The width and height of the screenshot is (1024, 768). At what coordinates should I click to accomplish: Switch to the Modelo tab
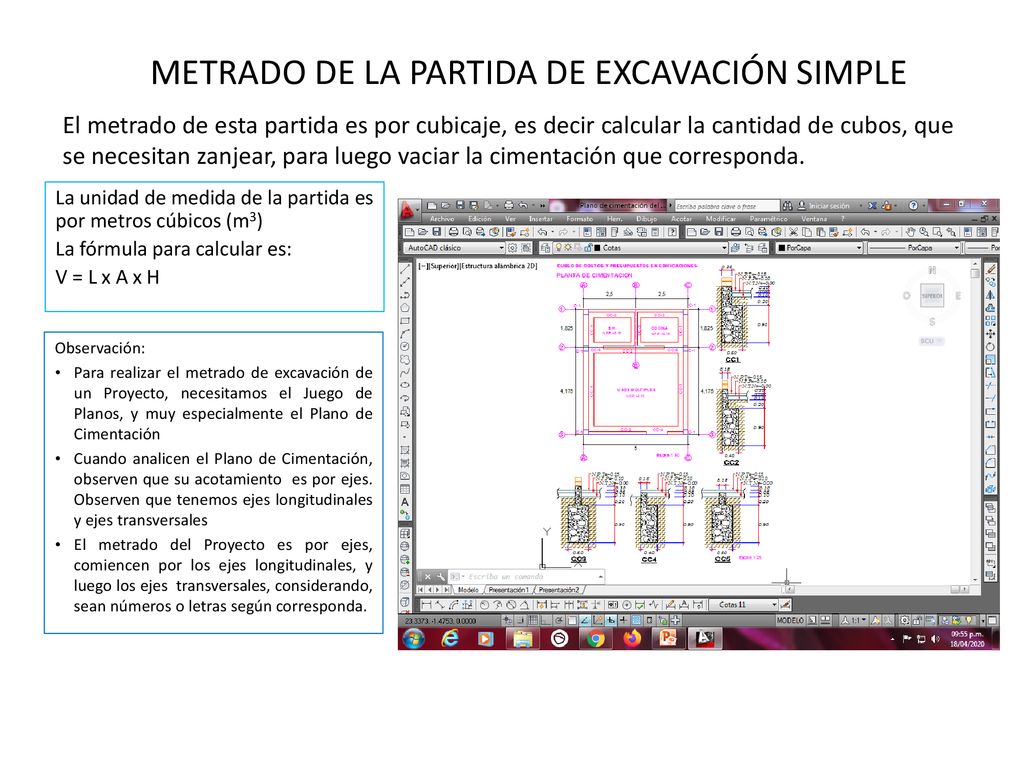click(468, 590)
